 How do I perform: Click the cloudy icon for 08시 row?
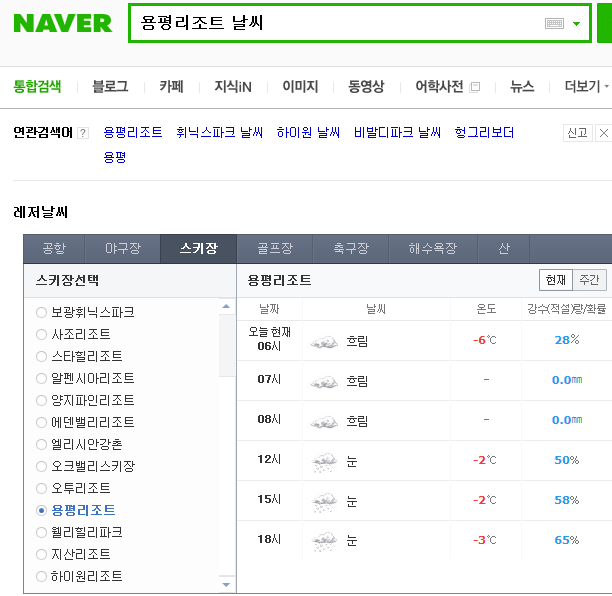pyautogui.click(x=324, y=422)
